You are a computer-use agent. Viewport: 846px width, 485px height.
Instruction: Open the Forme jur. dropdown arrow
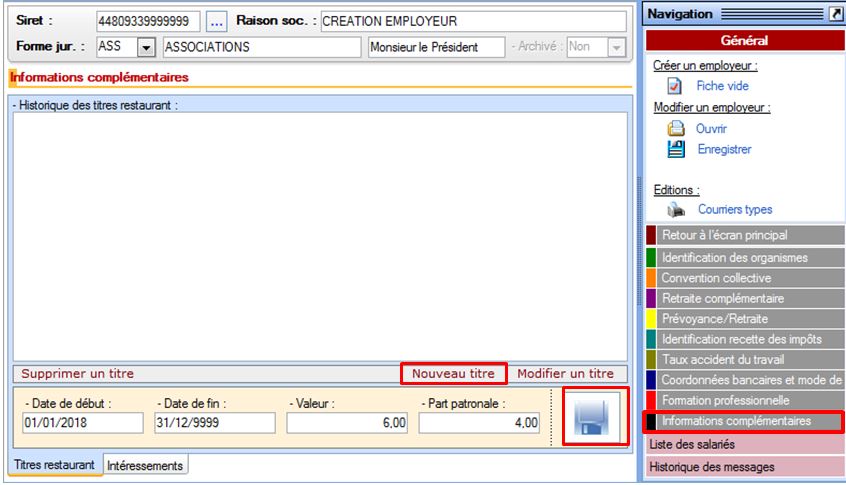(146, 47)
